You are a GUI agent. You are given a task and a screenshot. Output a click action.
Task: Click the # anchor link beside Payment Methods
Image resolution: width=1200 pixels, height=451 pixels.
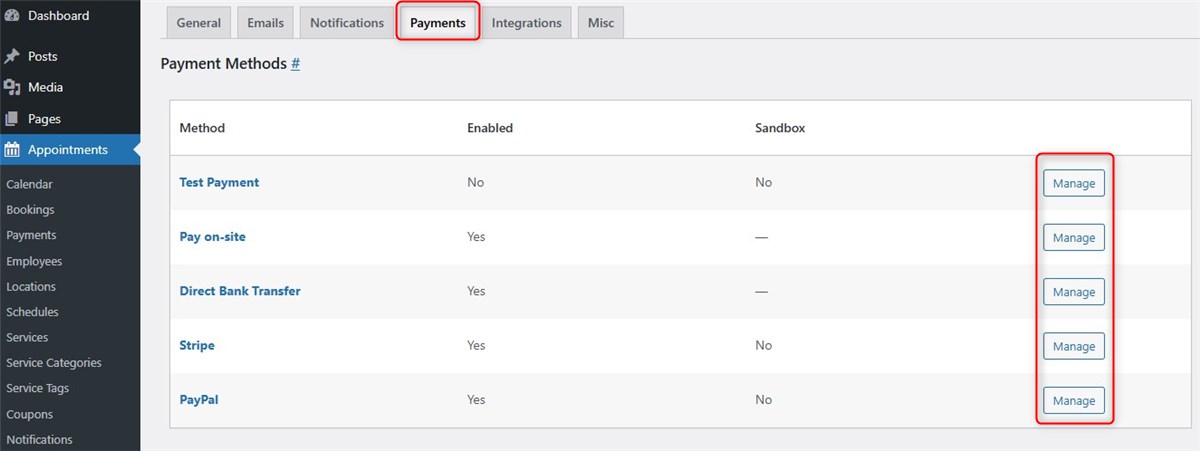point(295,64)
